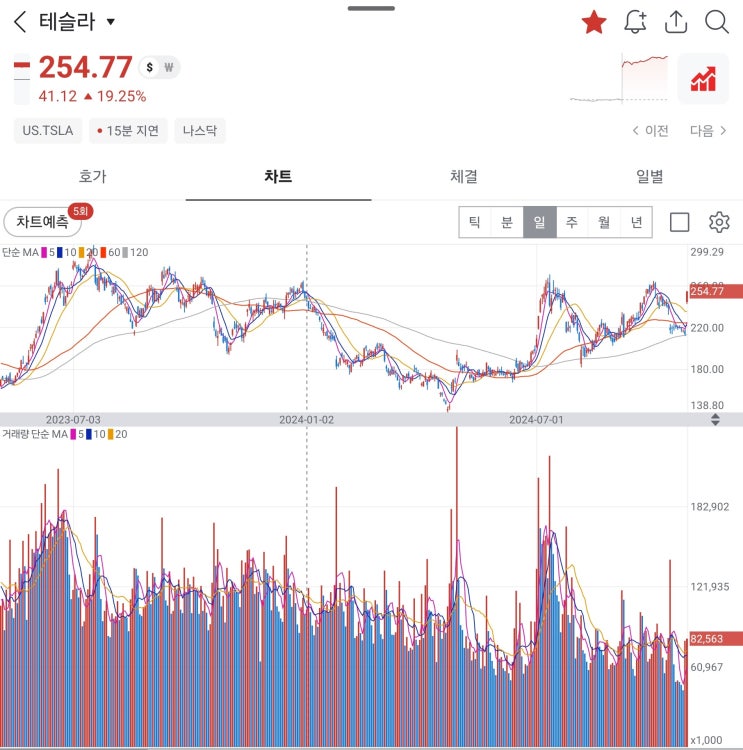743x750 pixels.
Task: Tap the square fullscreen chart icon
Action: point(679,222)
